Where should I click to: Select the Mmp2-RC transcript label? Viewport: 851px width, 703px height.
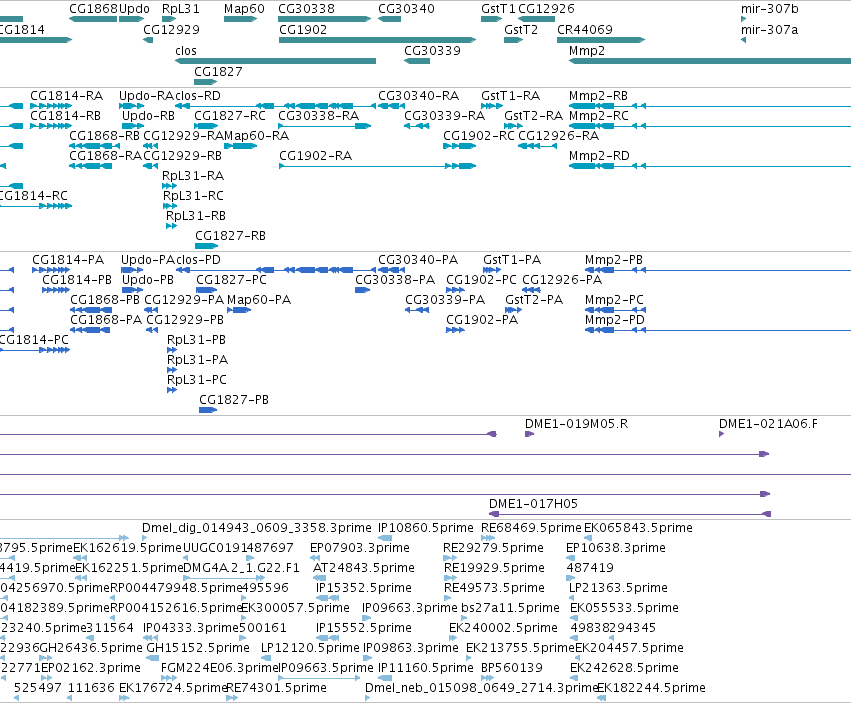click(x=599, y=116)
